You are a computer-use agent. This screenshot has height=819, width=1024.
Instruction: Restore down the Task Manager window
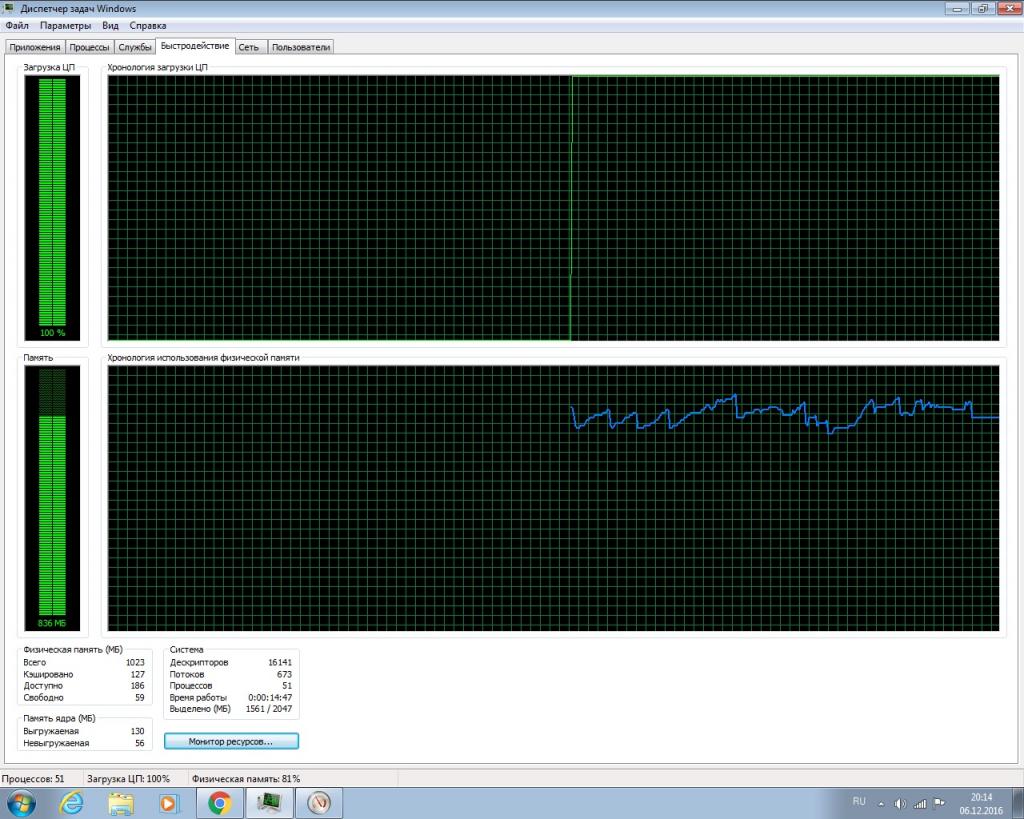click(x=982, y=8)
